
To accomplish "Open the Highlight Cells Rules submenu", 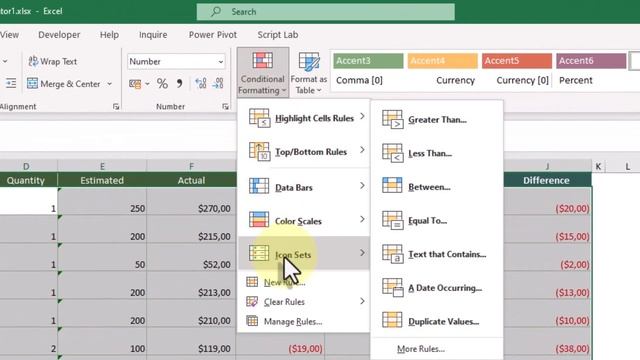I will tap(304, 118).
